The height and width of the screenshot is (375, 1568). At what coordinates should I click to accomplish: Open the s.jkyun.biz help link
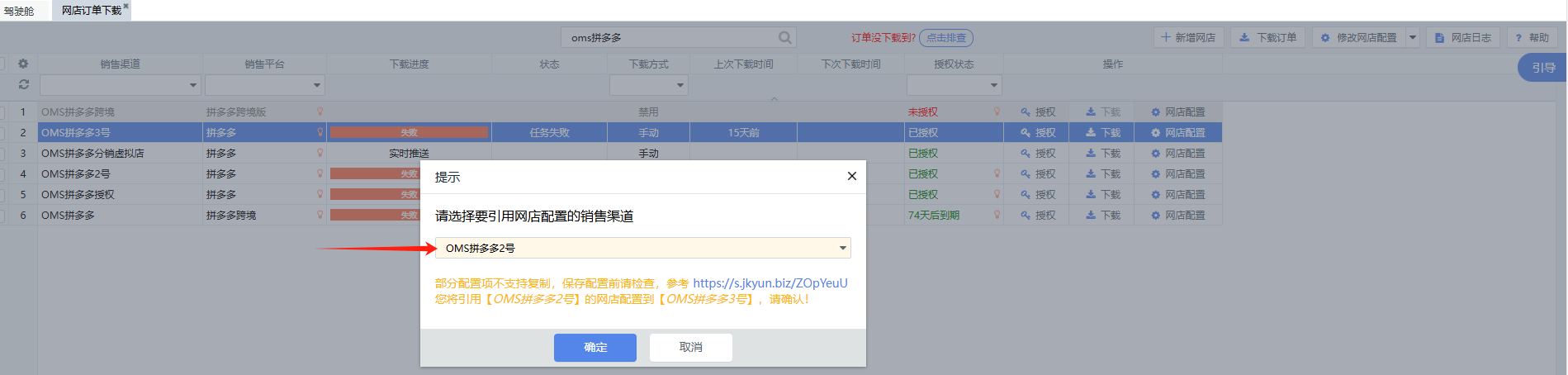coord(770,283)
